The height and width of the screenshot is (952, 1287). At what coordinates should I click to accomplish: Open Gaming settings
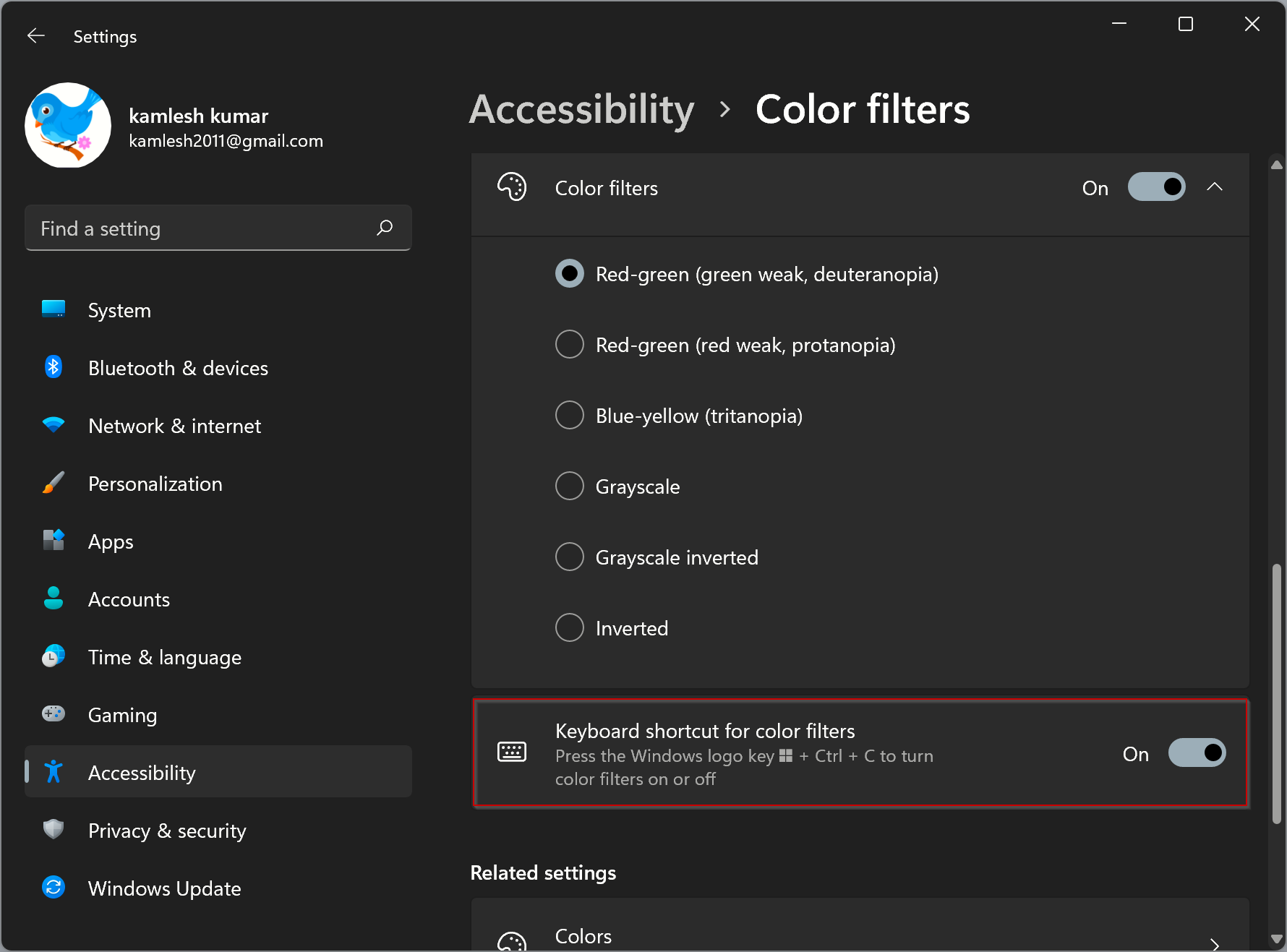pos(218,715)
